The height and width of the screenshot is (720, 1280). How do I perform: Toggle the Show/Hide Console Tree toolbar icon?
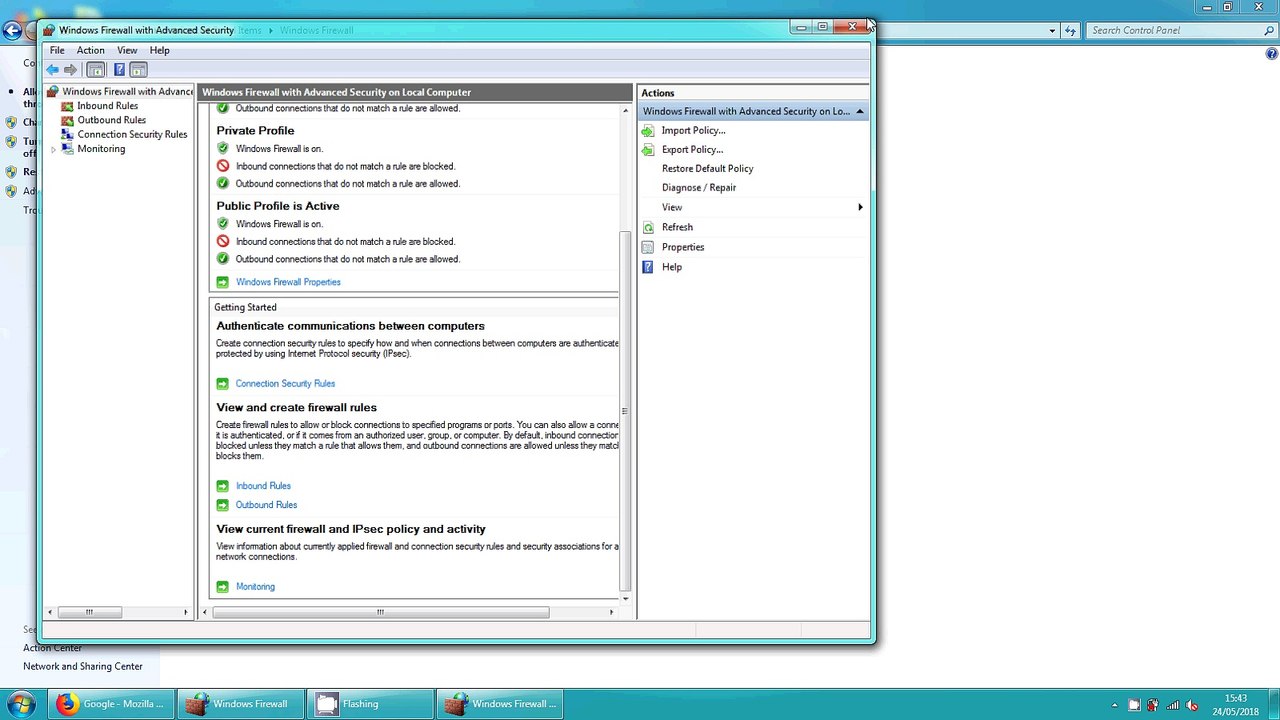pyautogui.click(x=96, y=70)
